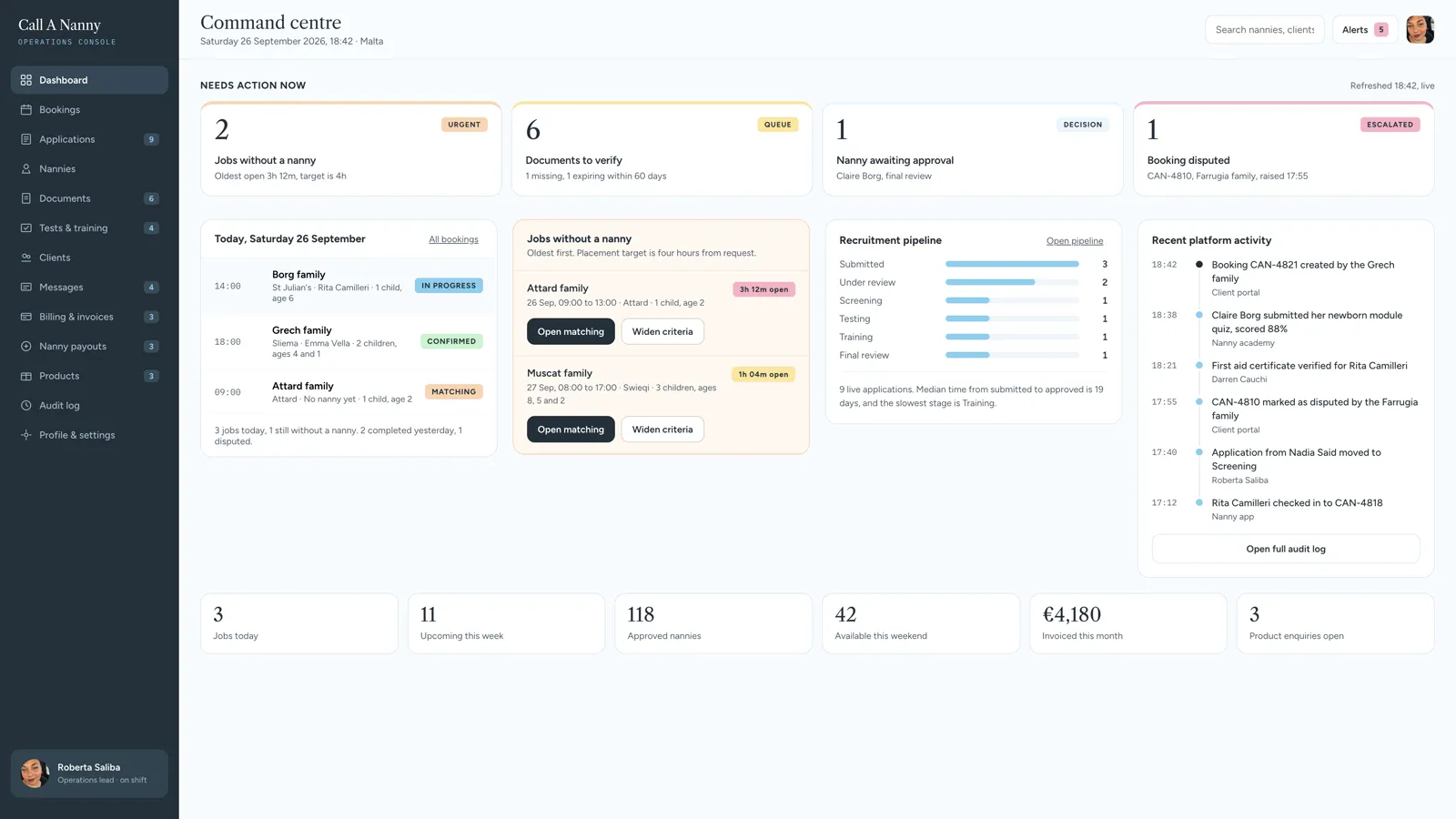Select the Borg family 14:00 booking row
Screen dimensions: 1456x819
click(x=349, y=286)
